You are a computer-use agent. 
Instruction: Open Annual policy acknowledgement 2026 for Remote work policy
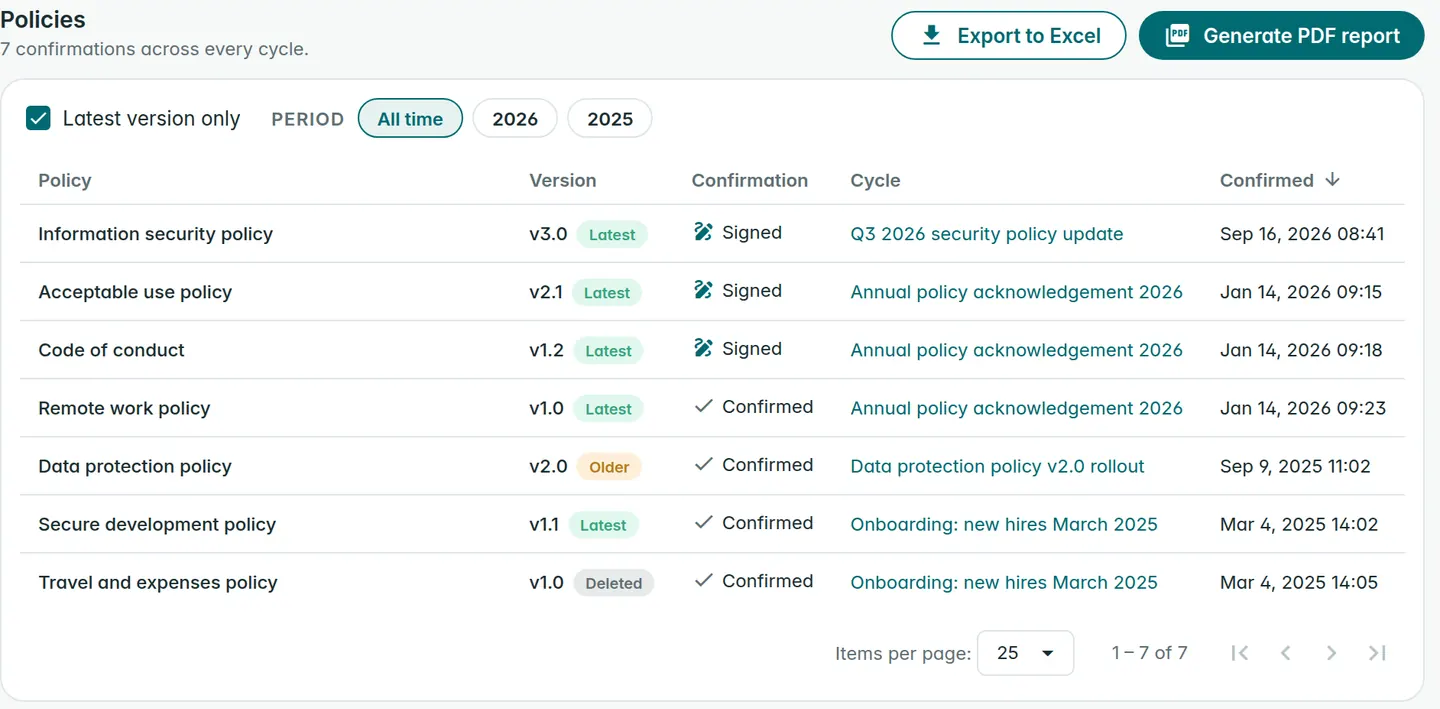pyautogui.click(x=1016, y=408)
